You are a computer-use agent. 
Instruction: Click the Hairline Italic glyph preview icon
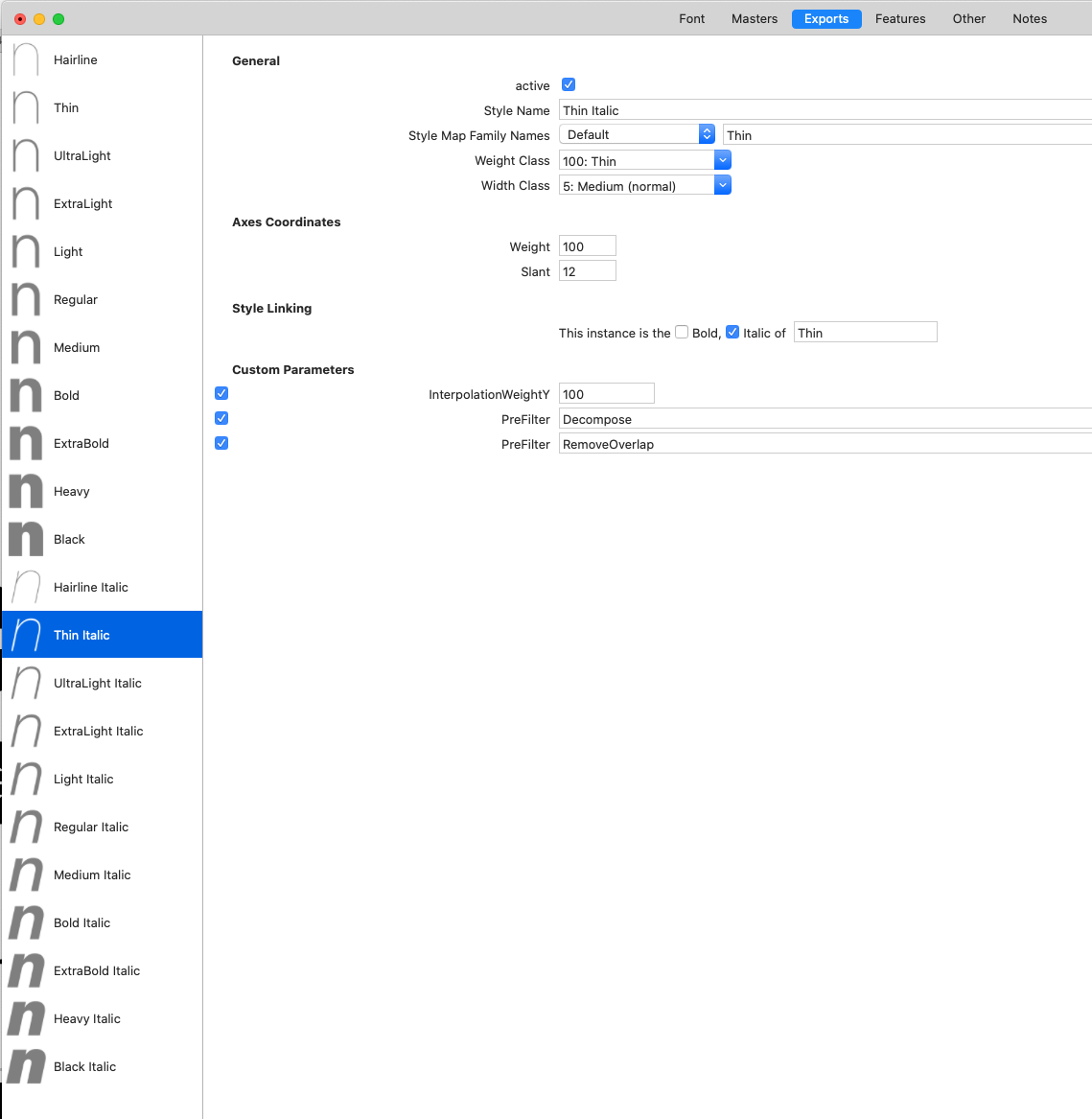[26, 587]
